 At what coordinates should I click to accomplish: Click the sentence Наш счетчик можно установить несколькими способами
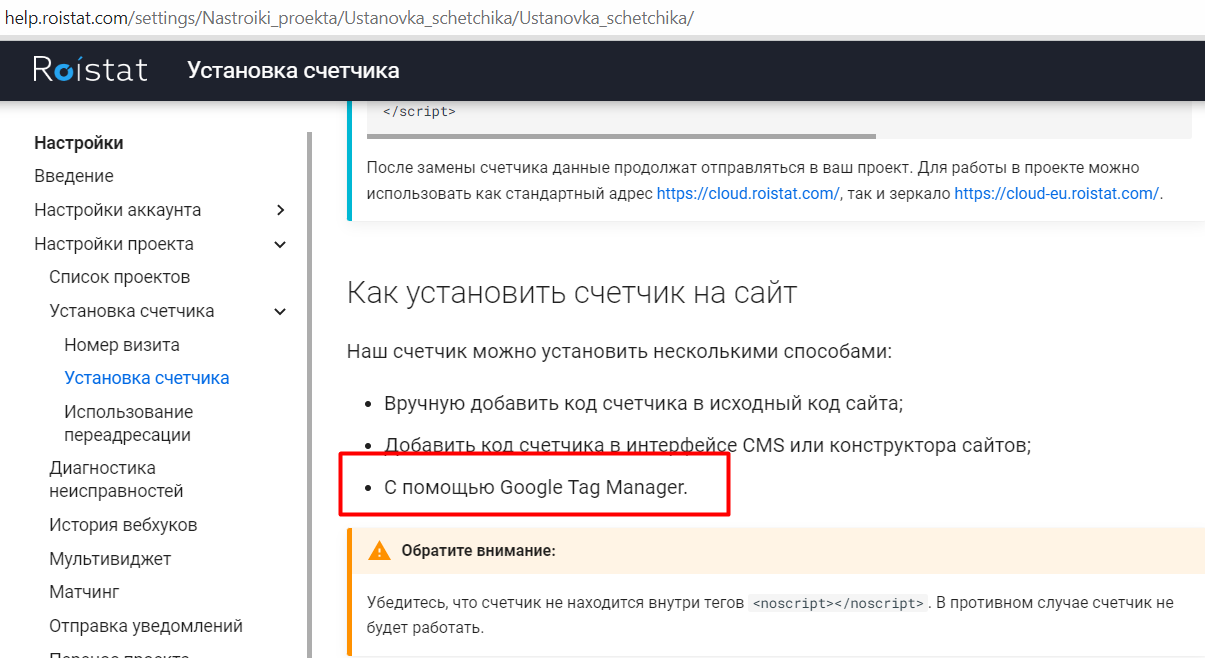pyautogui.click(x=619, y=352)
